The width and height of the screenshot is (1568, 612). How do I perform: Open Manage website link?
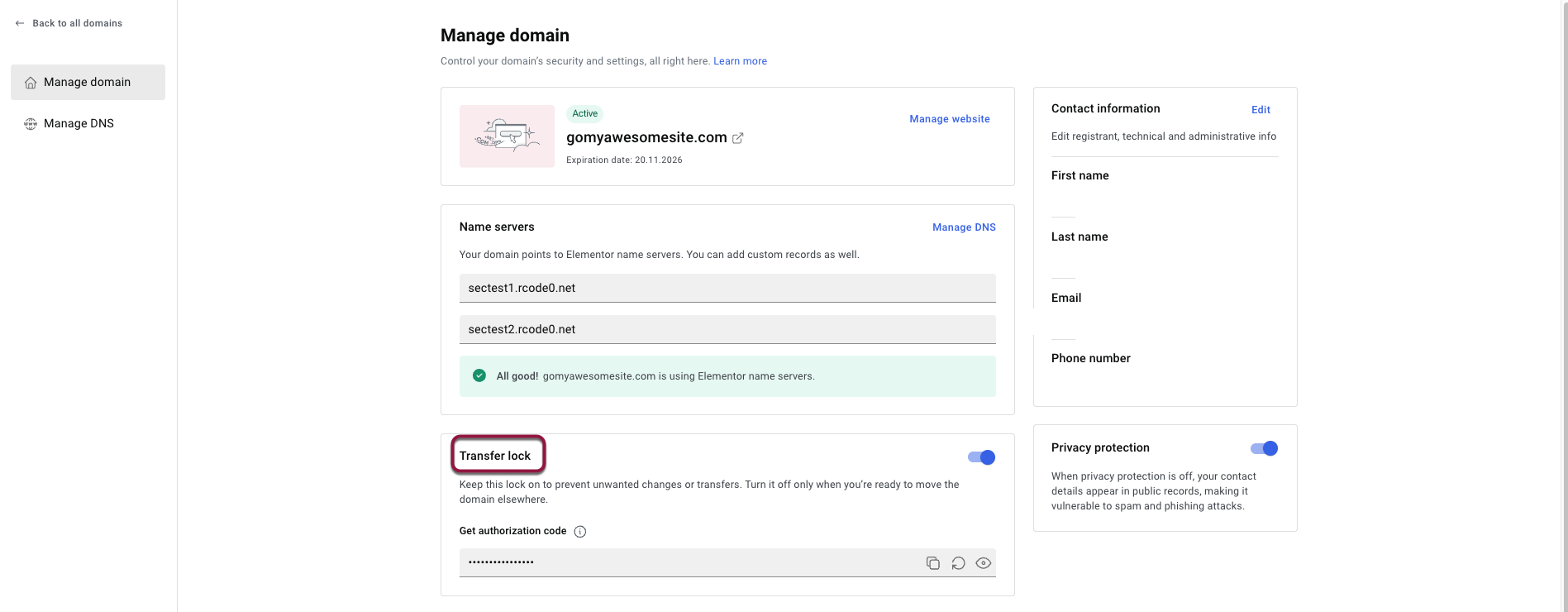(x=949, y=119)
